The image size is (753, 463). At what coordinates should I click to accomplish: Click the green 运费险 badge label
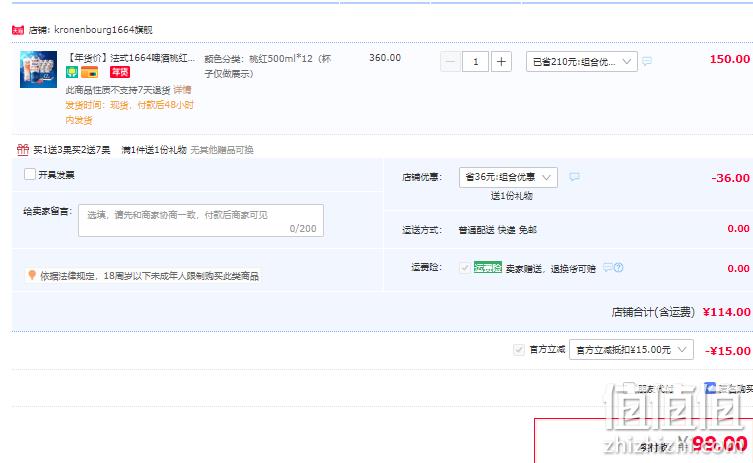[x=487, y=268]
